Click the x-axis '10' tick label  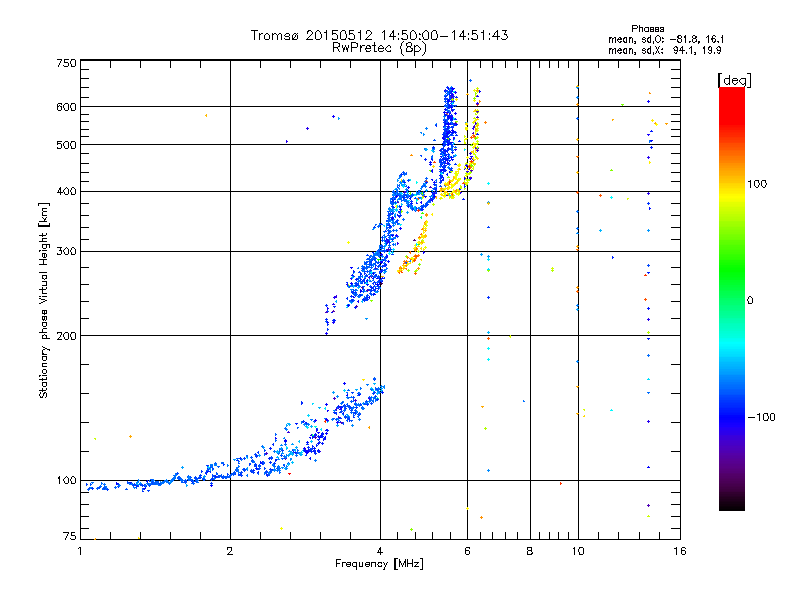[578, 551]
